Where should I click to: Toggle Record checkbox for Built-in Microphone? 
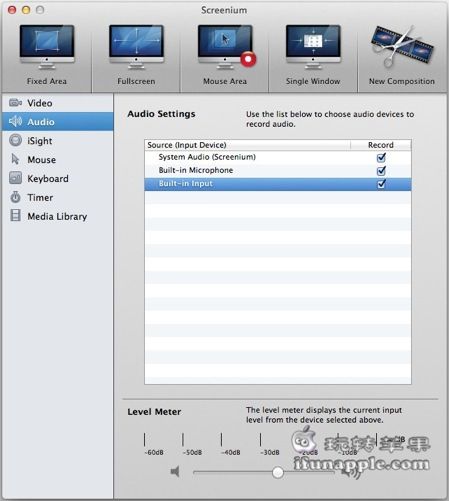tap(381, 171)
